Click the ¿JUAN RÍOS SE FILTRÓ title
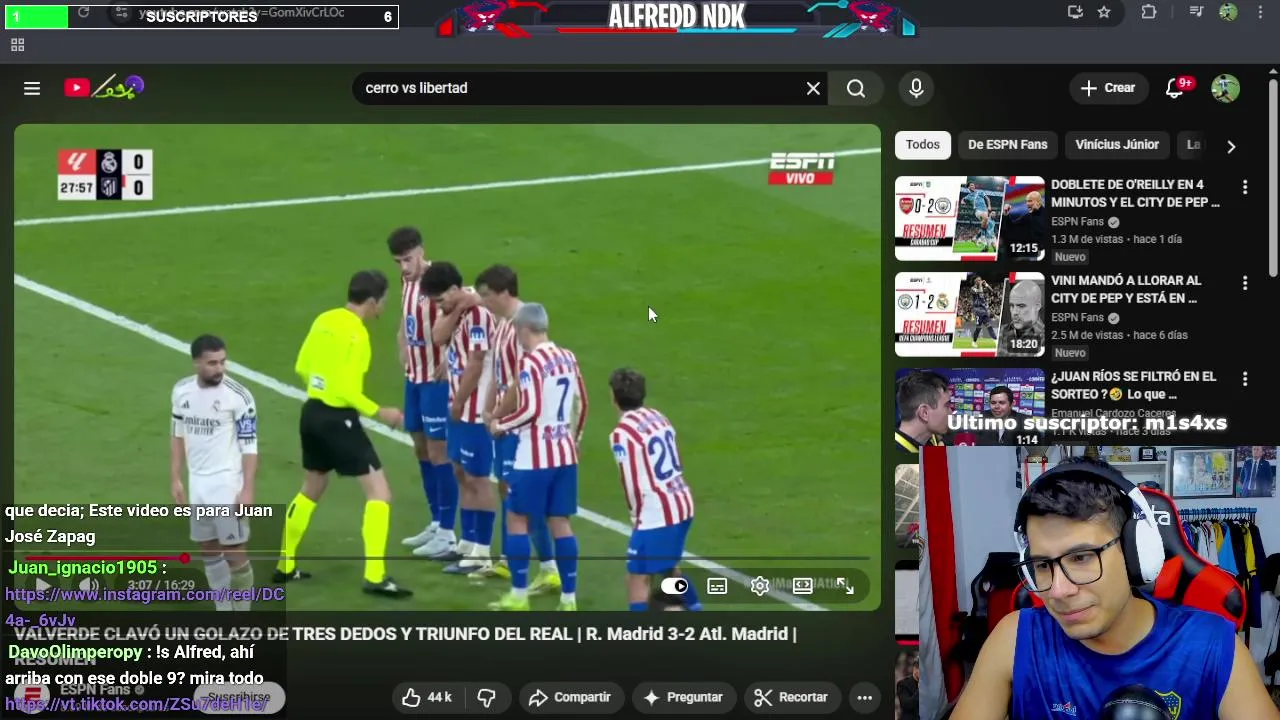Screen dimensions: 1280x720 [1133, 385]
